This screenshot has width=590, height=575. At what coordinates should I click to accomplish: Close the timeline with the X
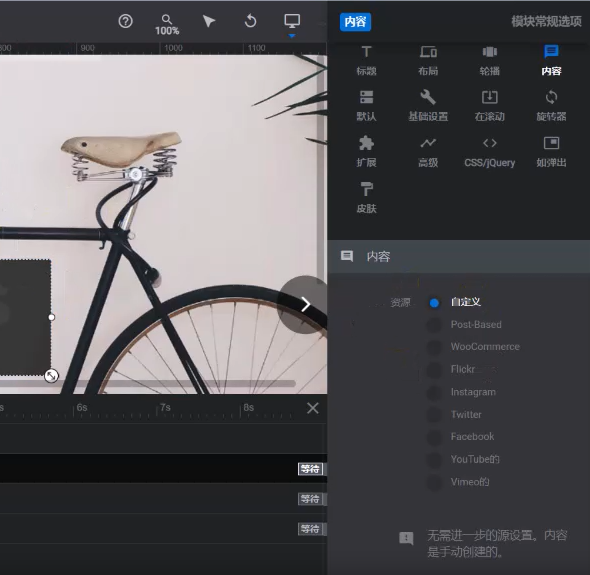tap(313, 408)
